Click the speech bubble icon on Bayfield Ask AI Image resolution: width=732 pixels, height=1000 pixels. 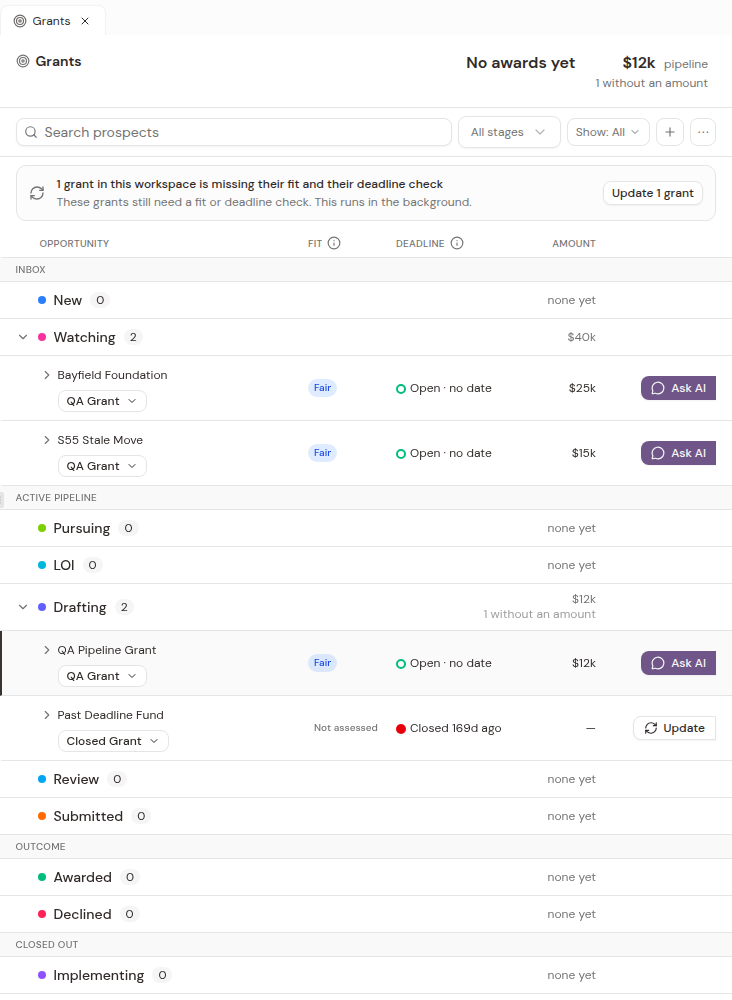coord(658,388)
